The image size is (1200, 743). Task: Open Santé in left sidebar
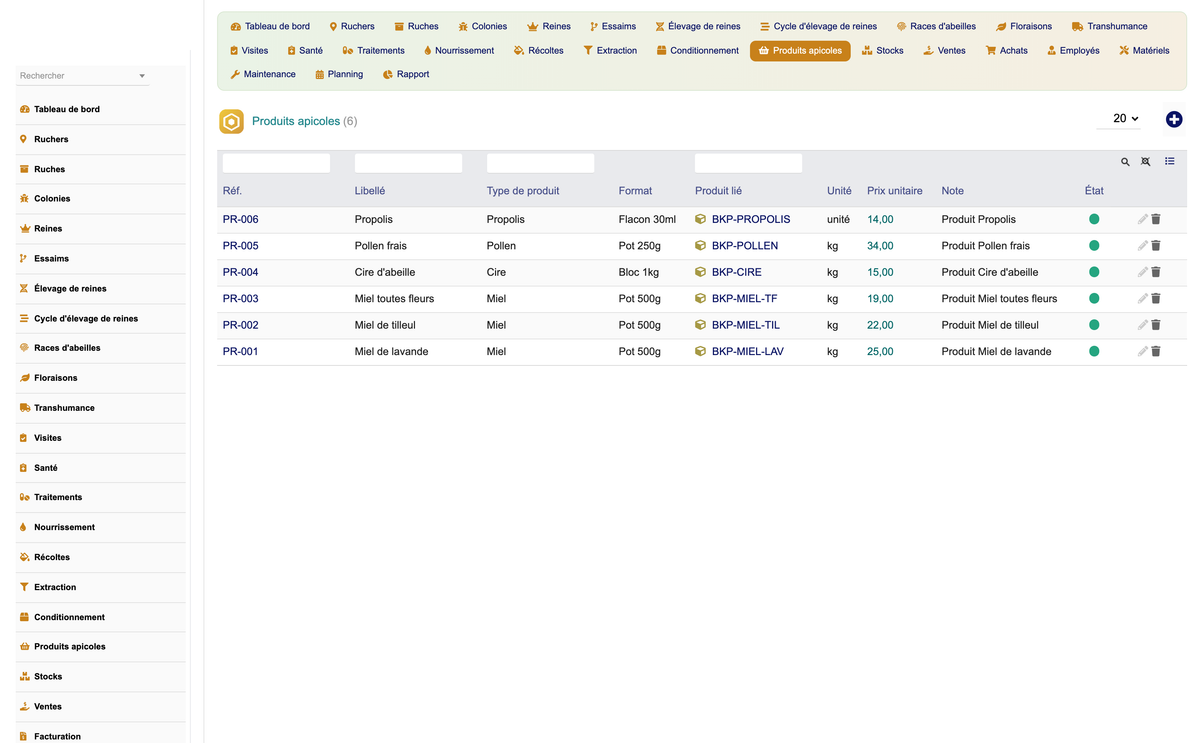coord(101,468)
